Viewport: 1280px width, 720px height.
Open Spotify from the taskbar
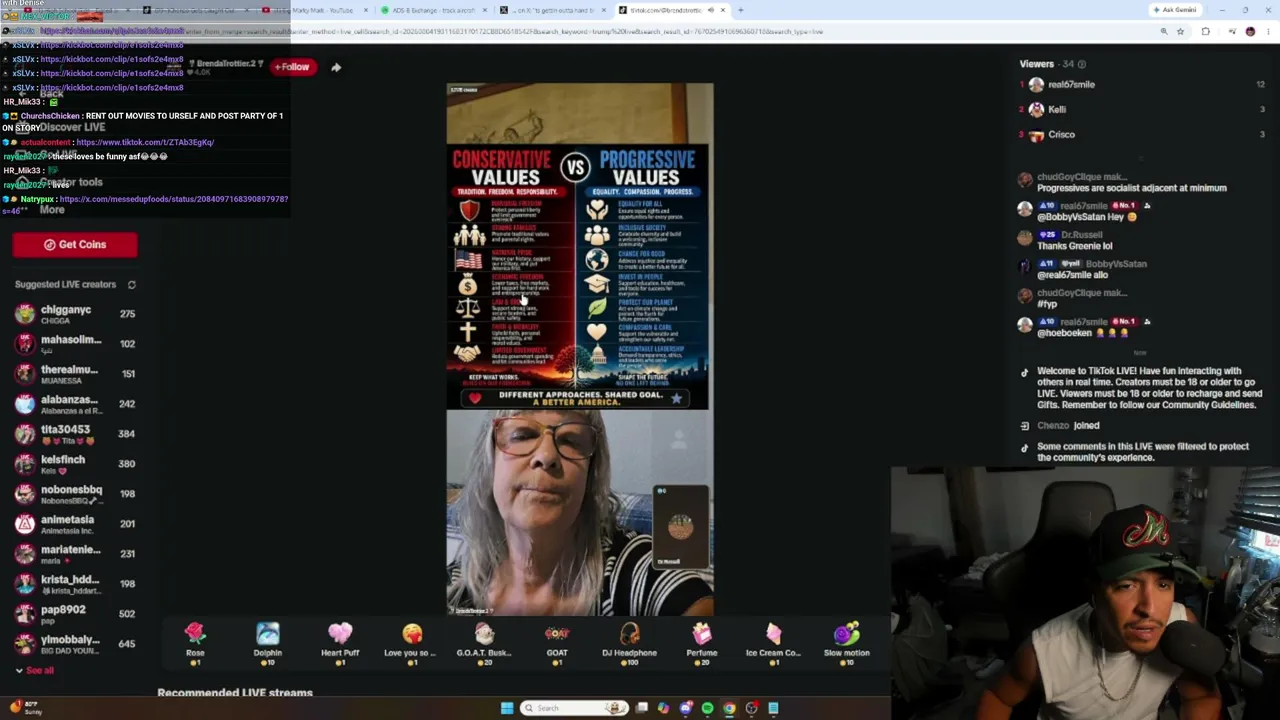(x=707, y=708)
